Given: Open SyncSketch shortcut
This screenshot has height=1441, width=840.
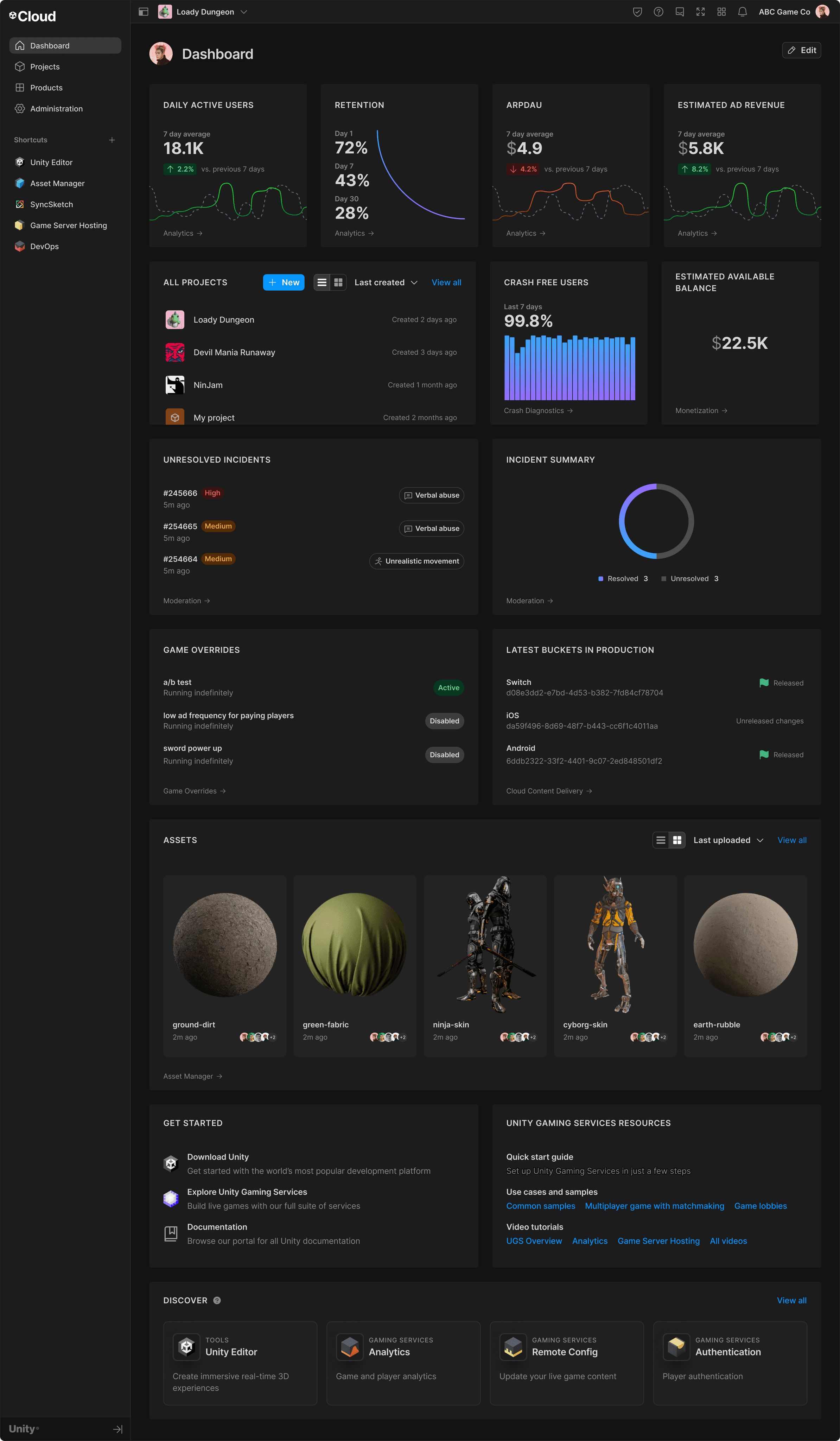Looking at the screenshot, I should [x=65, y=205].
